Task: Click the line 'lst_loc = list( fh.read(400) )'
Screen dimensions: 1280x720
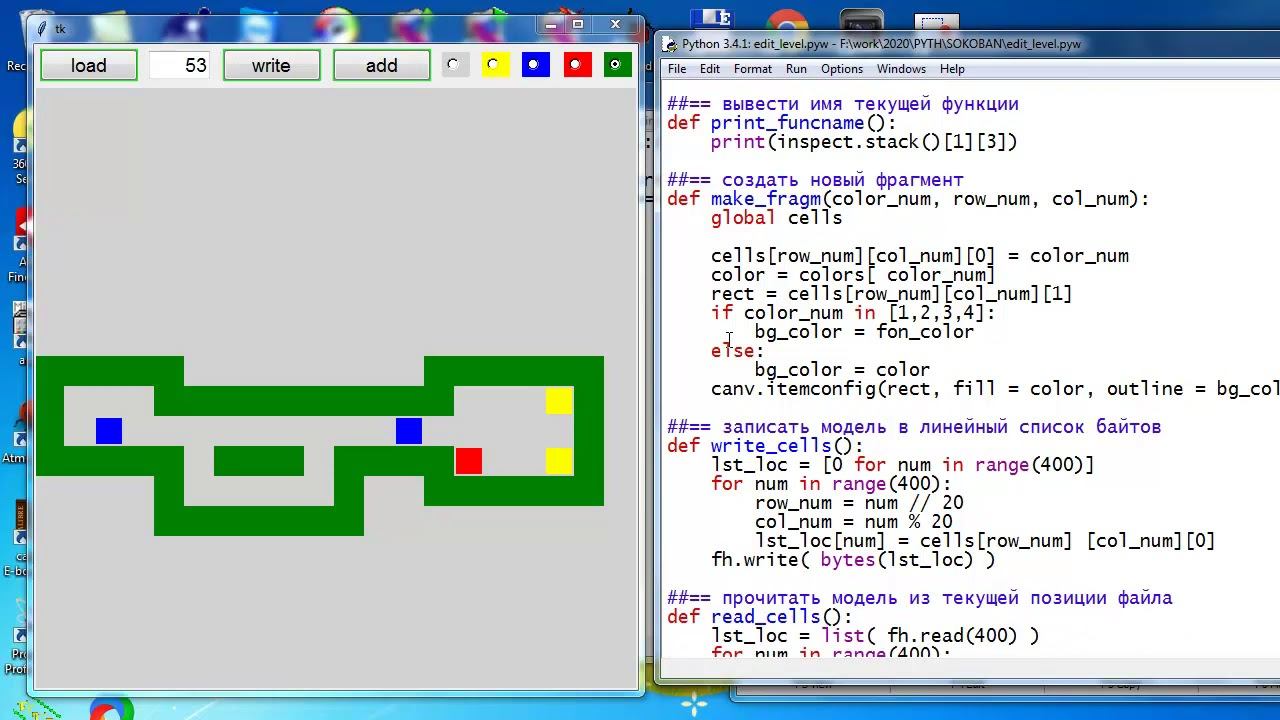Action: pyautogui.click(x=875, y=636)
